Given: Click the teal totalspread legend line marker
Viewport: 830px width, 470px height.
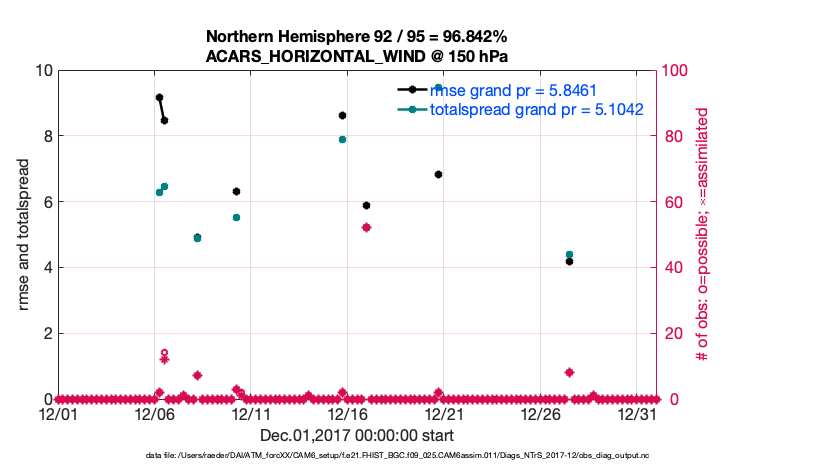Looking at the screenshot, I should click(412, 109).
